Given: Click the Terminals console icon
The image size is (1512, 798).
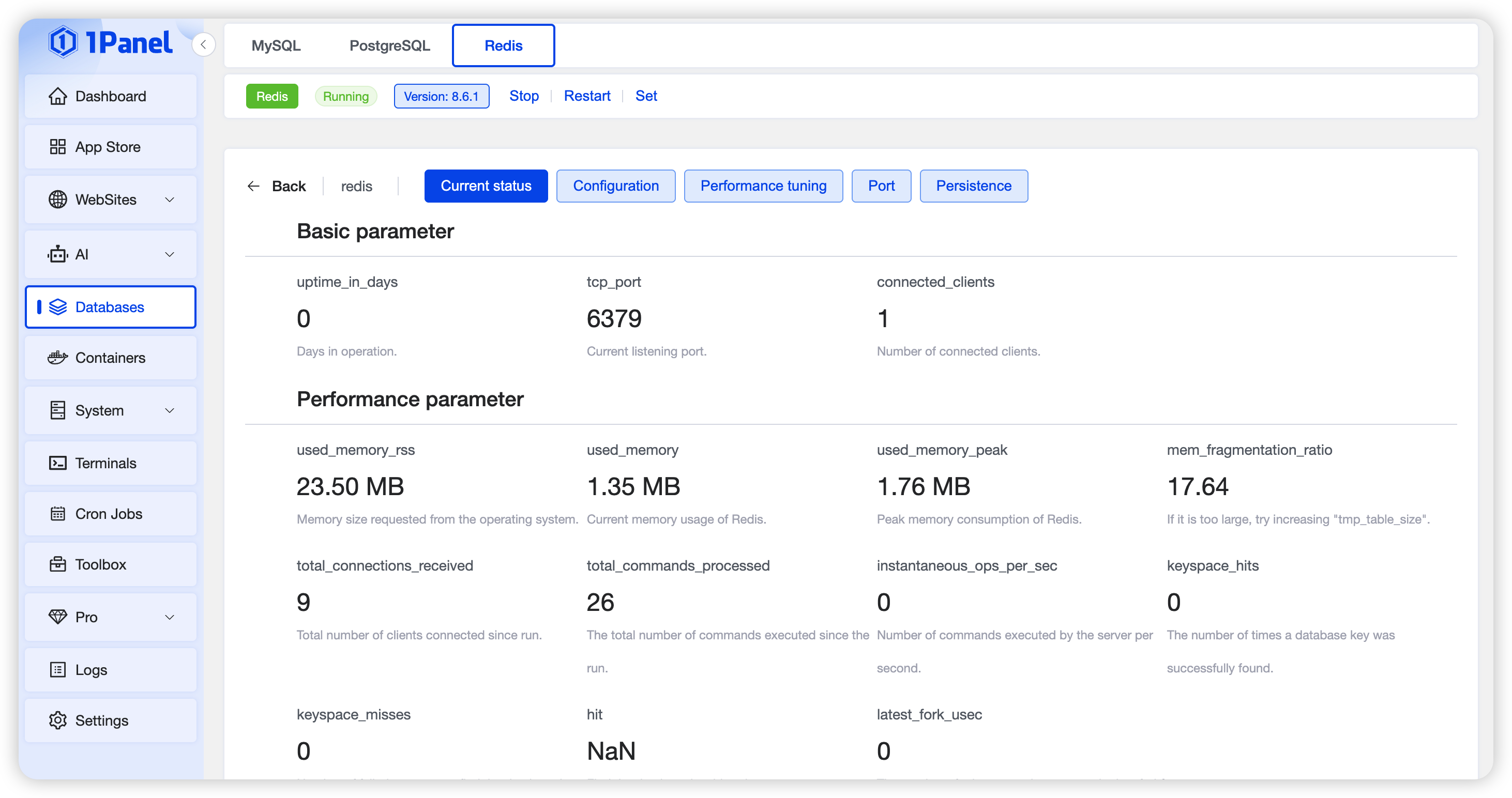Looking at the screenshot, I should pos(57,463).
